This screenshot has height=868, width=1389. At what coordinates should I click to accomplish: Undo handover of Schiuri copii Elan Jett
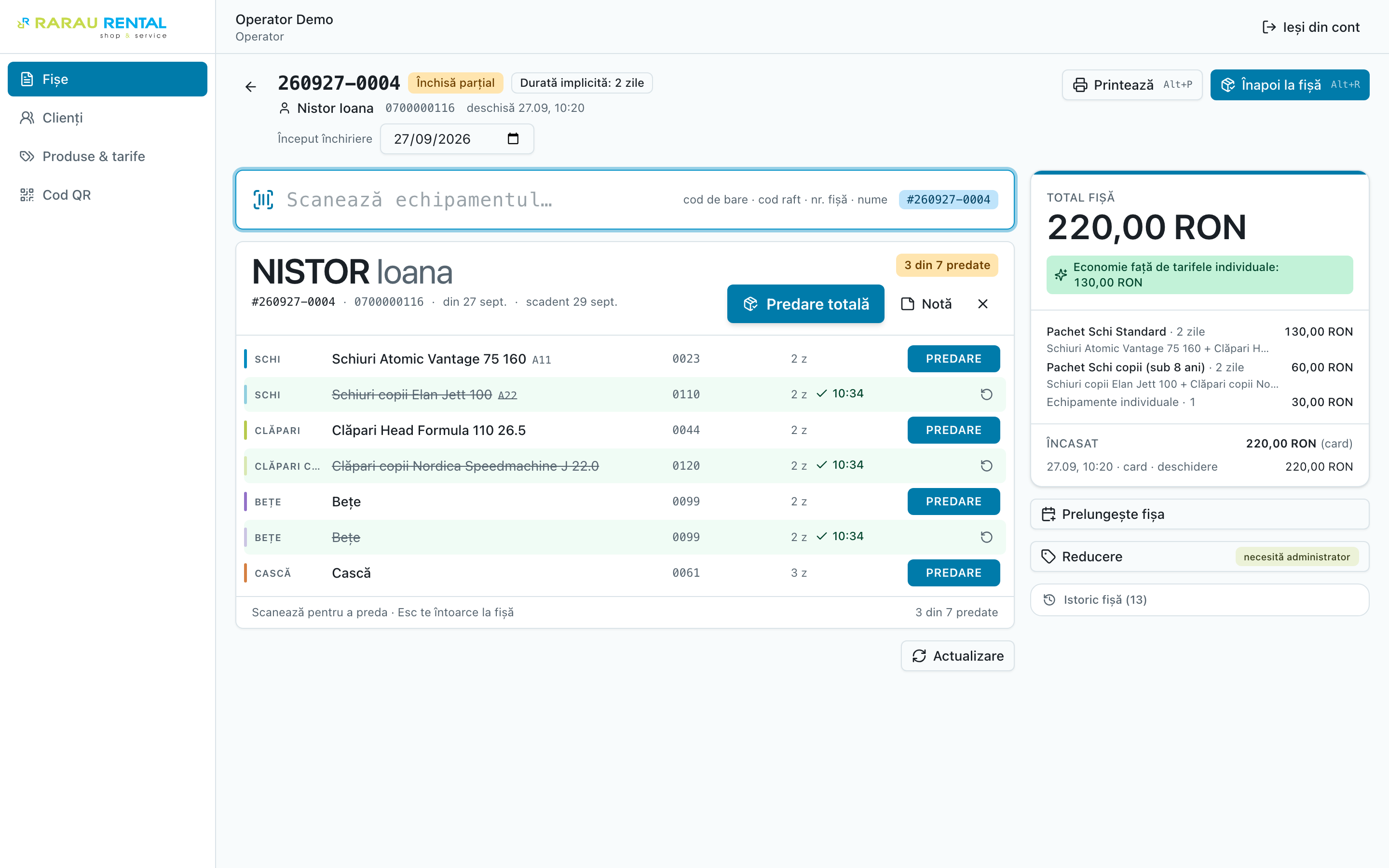click(986, 394)
